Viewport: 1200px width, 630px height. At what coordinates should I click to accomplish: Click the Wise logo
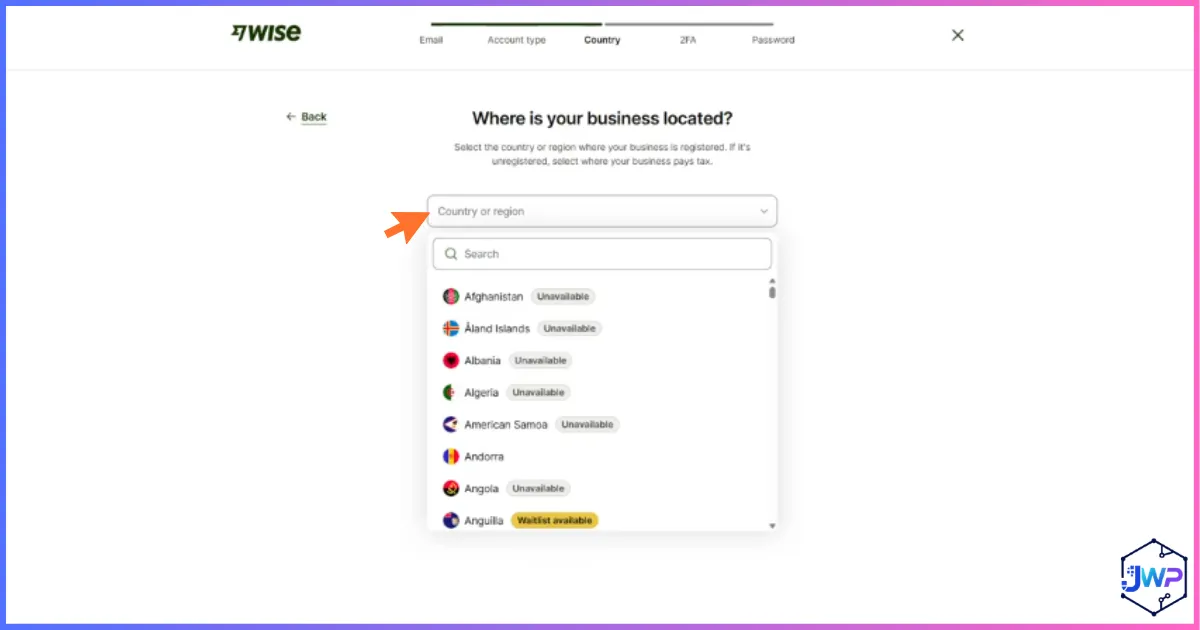tap(265, 32)
